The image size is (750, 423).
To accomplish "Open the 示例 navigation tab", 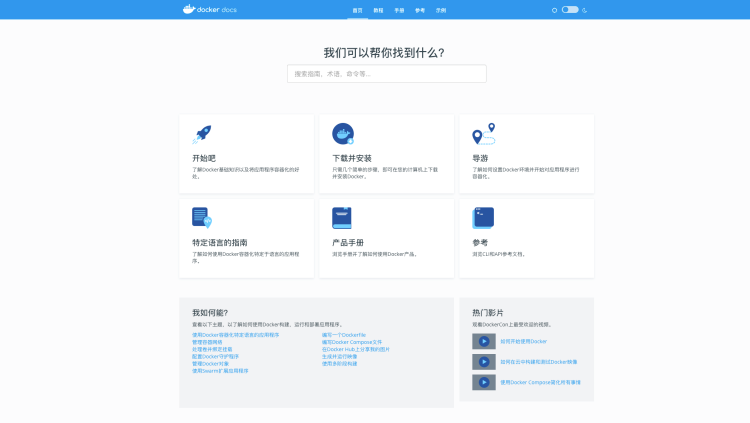I will click(441, 10).
